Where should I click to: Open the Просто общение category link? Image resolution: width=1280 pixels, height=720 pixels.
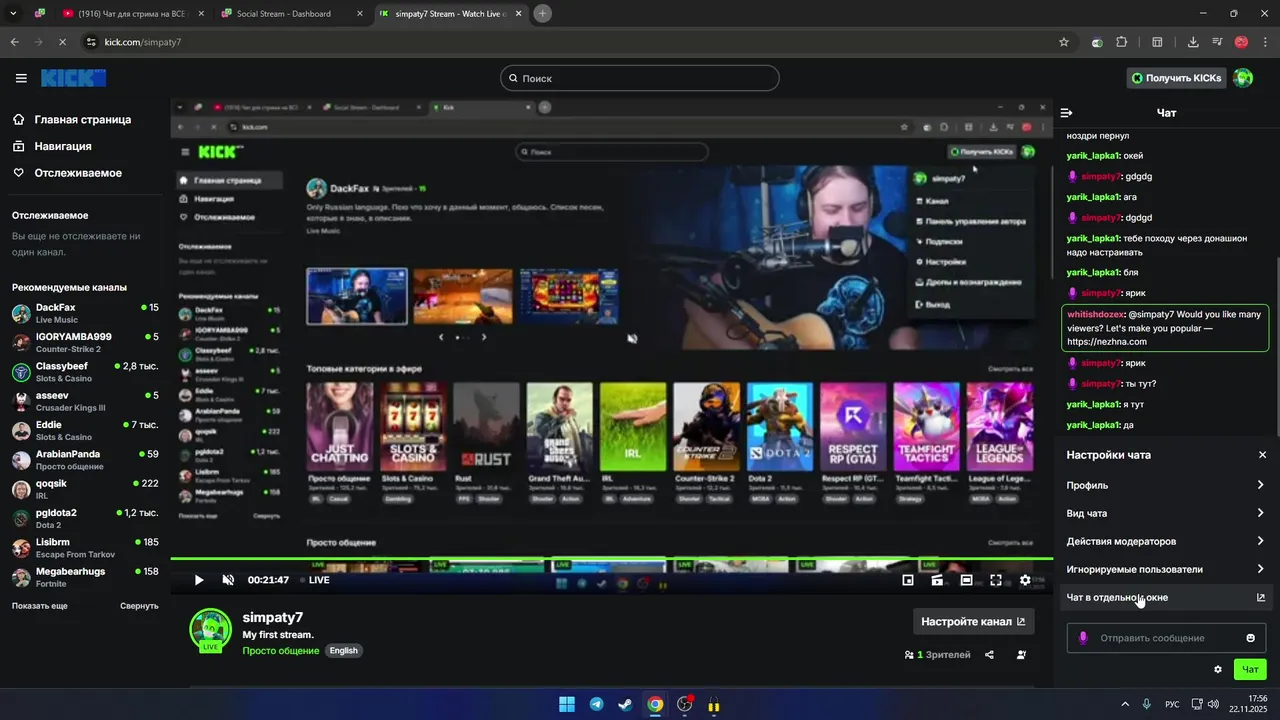(280, 651)
